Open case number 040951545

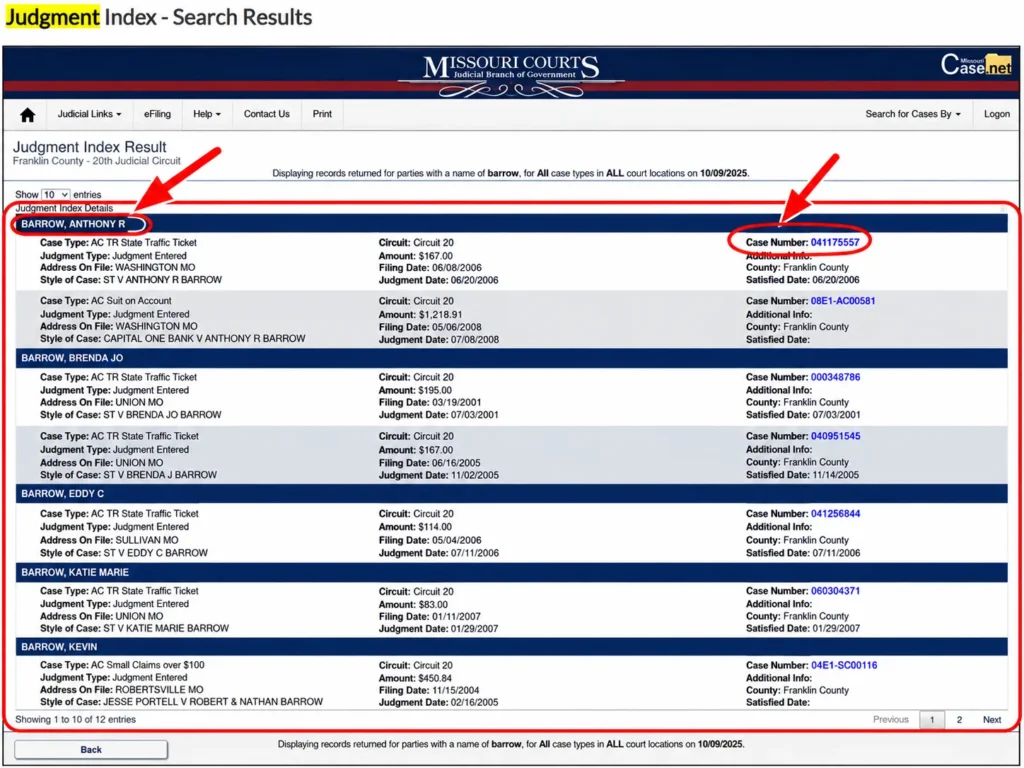pyautogui.click(x=835, y=436)
